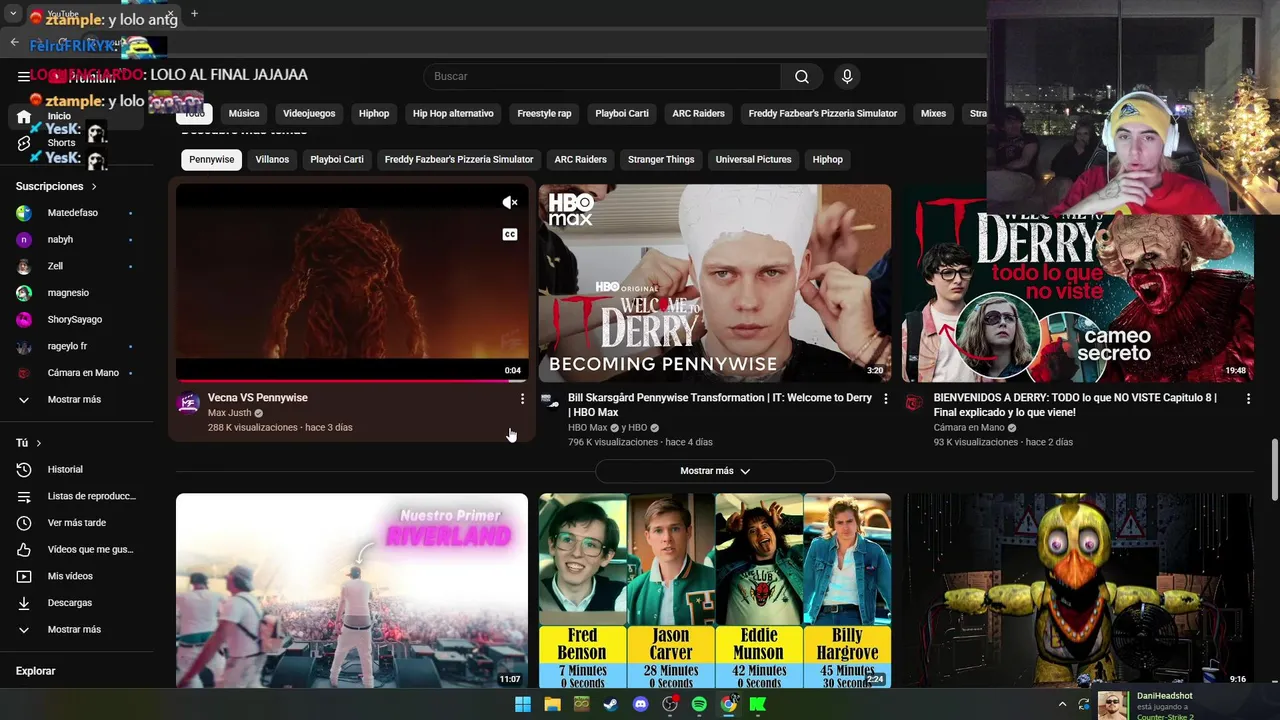1280x720 pixels.
Task: Open the Nuestro Primer Riverland thumbnail
Action: pyautogui.click(x=352, y=590)
